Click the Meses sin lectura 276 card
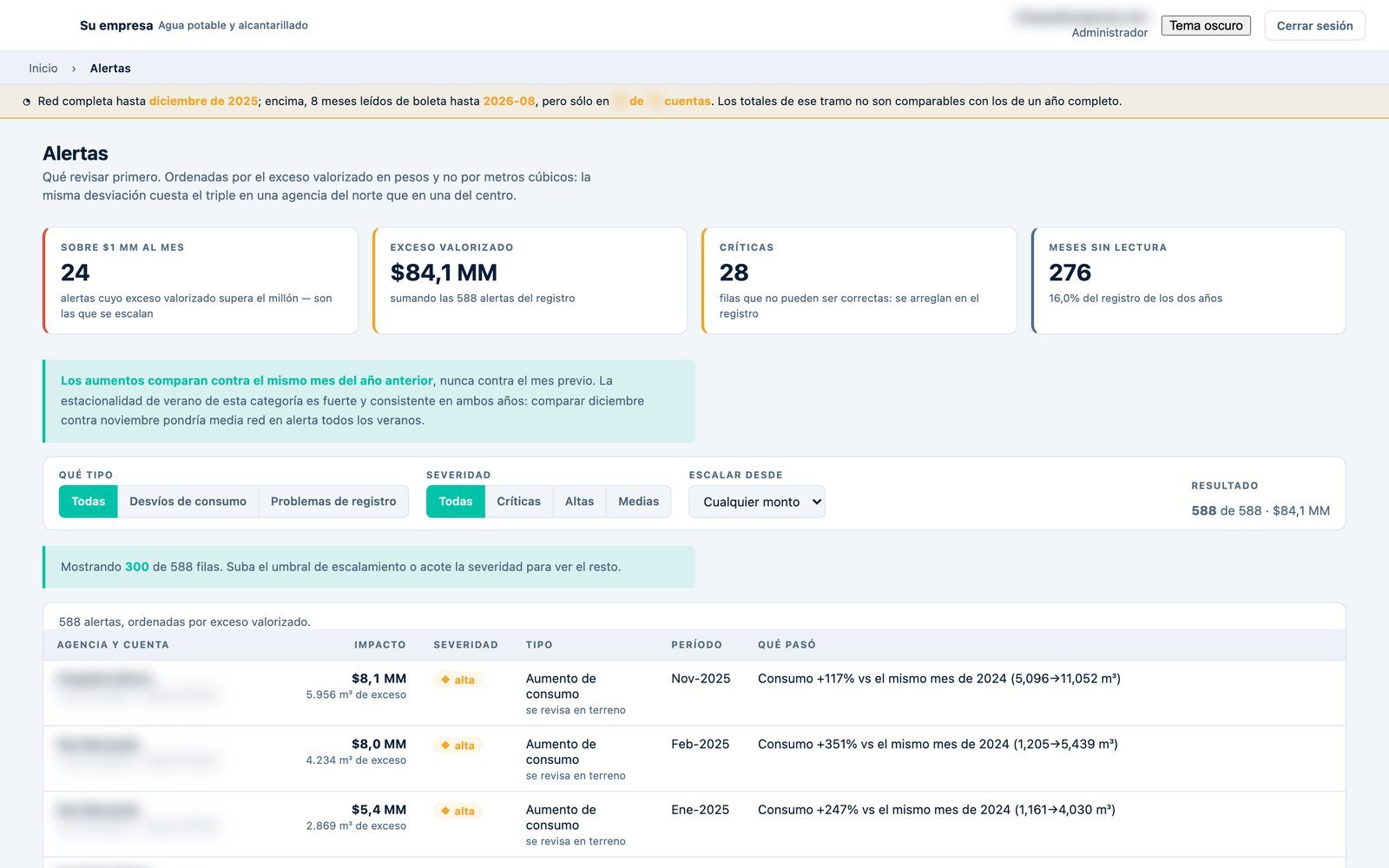Viewport: 1389px width, 868px height. point(1188,280)
